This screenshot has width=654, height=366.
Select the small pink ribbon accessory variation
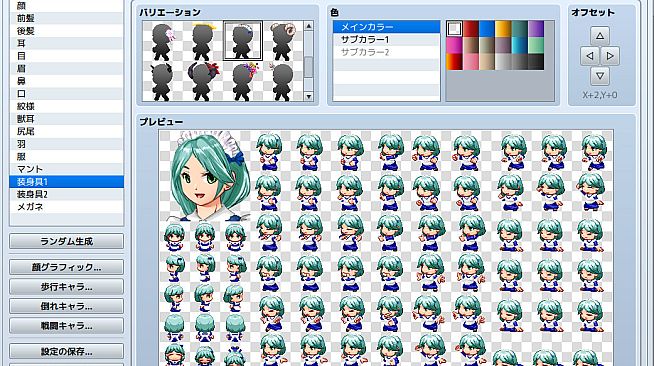click(x=283, y=81)
